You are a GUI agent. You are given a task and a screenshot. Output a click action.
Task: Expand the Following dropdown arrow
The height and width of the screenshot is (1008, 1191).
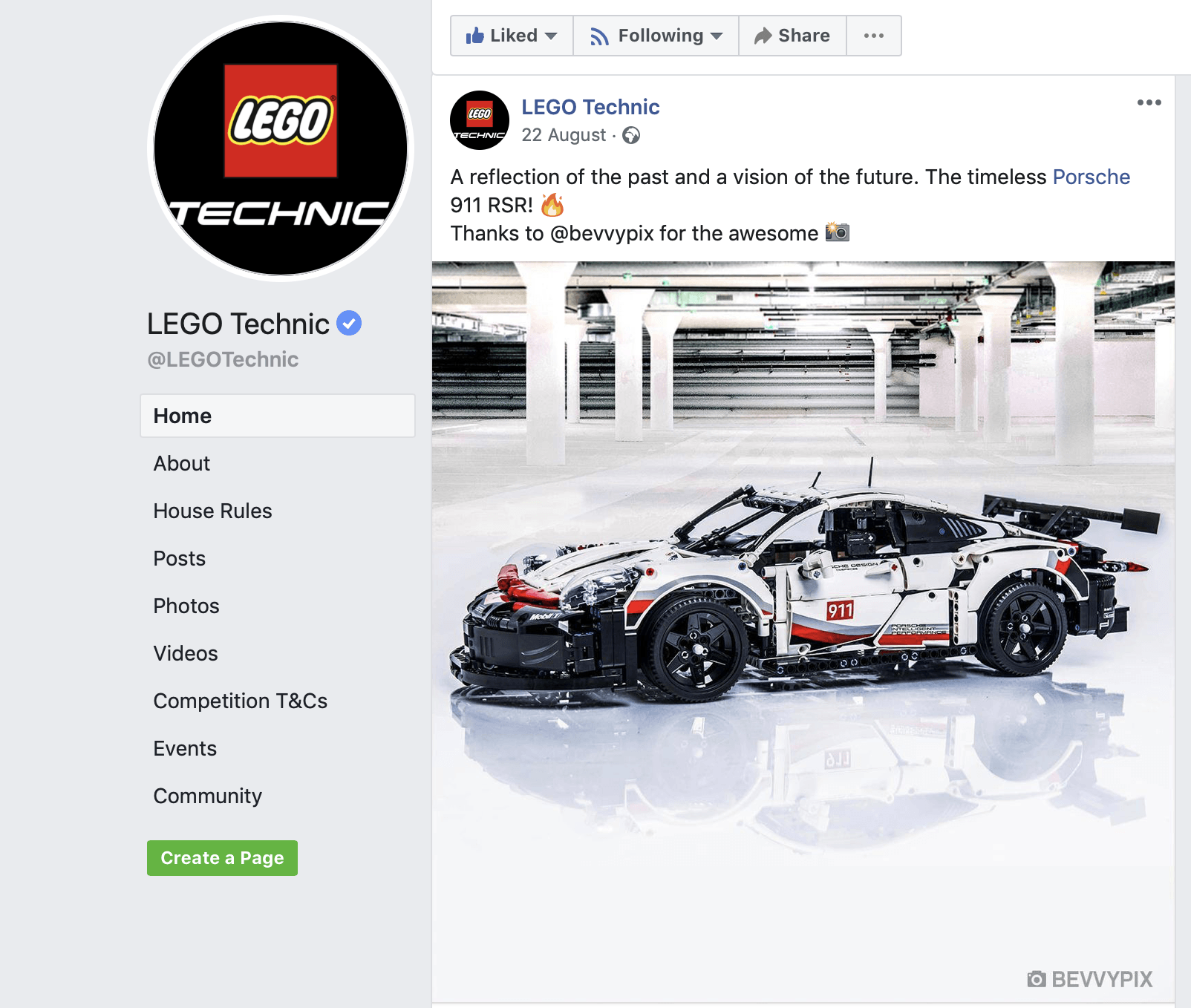717,36
